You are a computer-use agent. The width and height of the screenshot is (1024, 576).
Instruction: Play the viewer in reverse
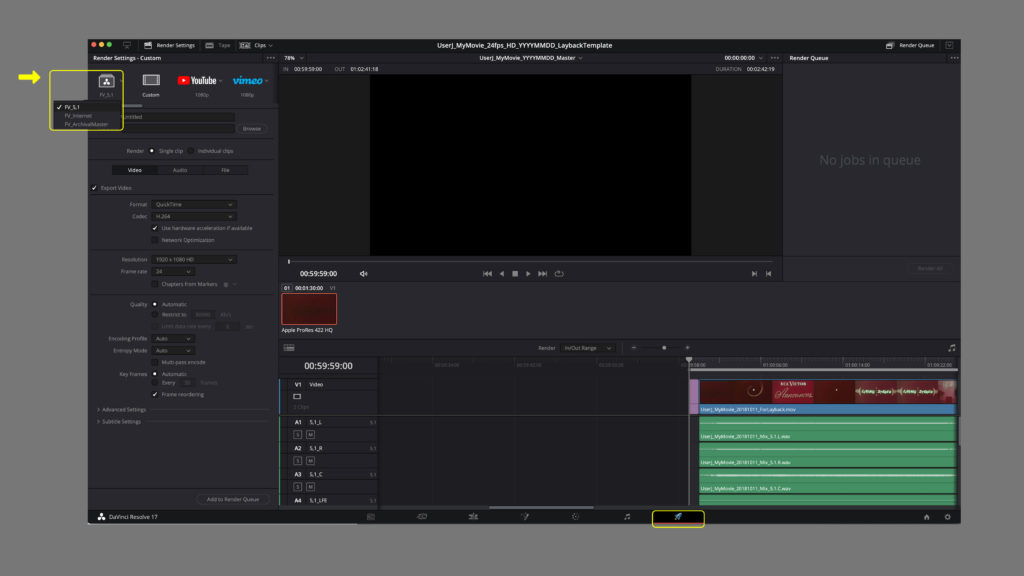pyautogui.click(x=502, y=274)
